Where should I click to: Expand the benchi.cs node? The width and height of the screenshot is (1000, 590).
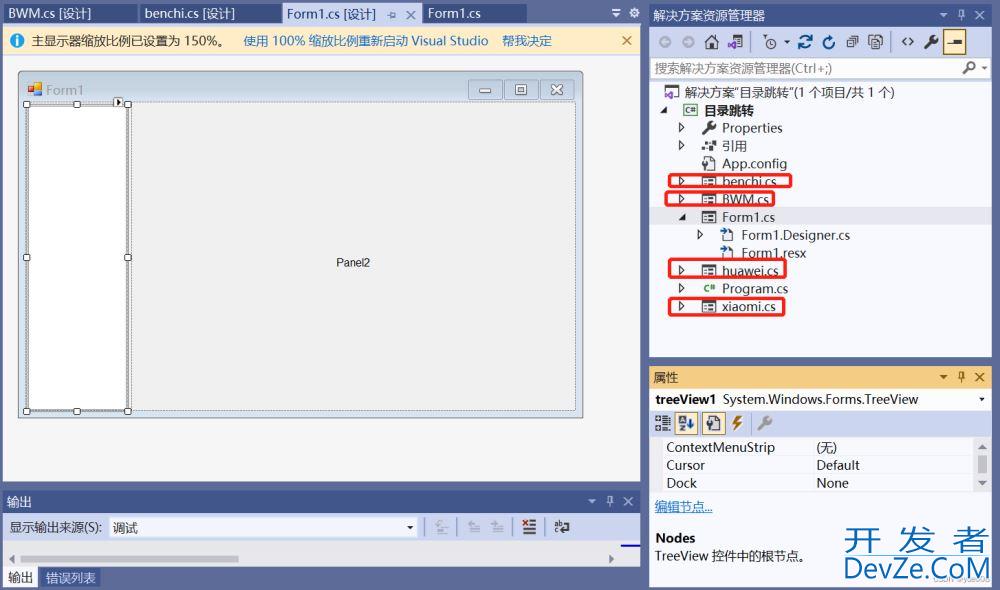682,181
